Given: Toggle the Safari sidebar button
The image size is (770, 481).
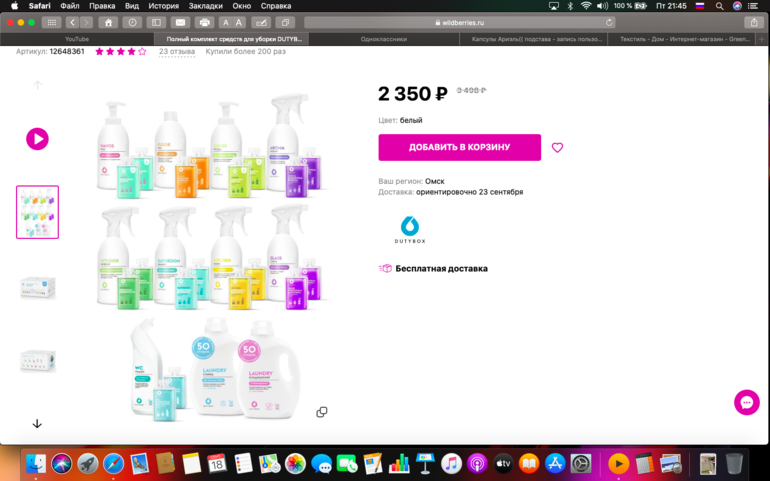Looking at the screenshot, I should tap(156, 22).
